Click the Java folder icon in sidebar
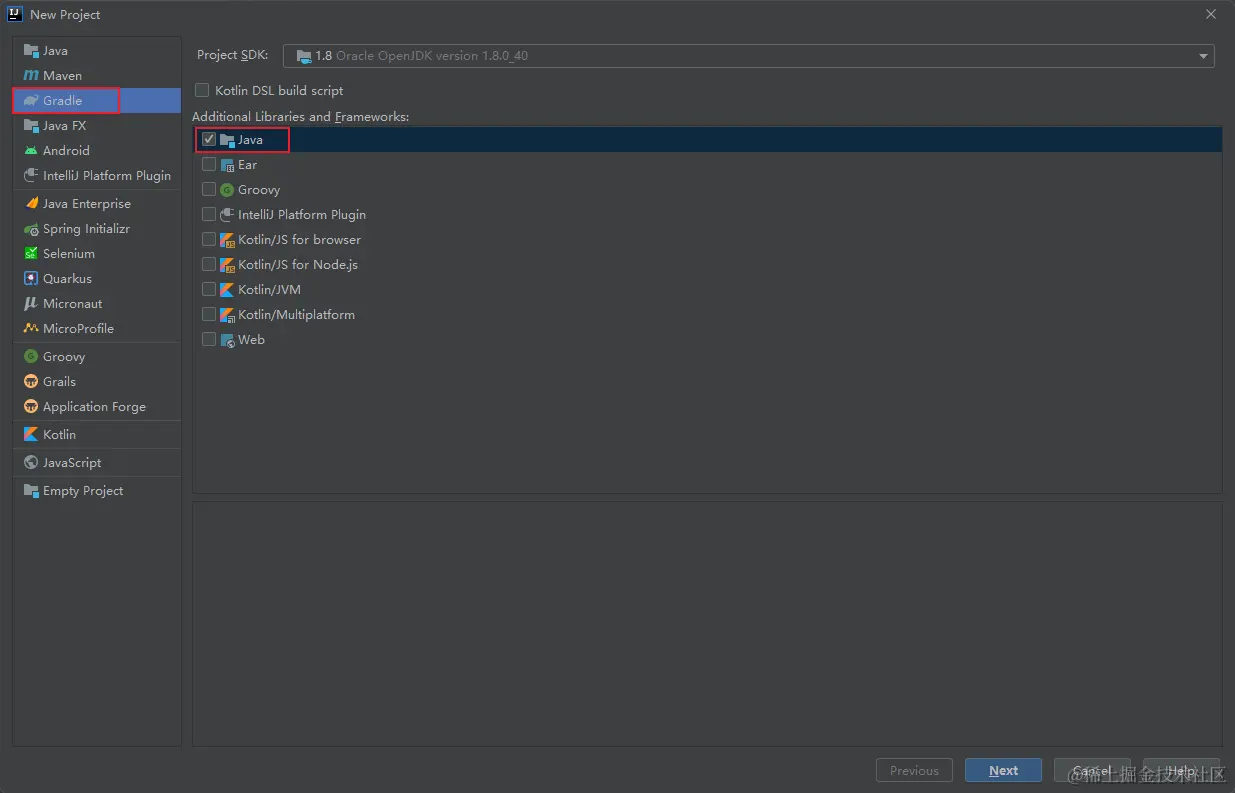 click(x=31, y=51)
